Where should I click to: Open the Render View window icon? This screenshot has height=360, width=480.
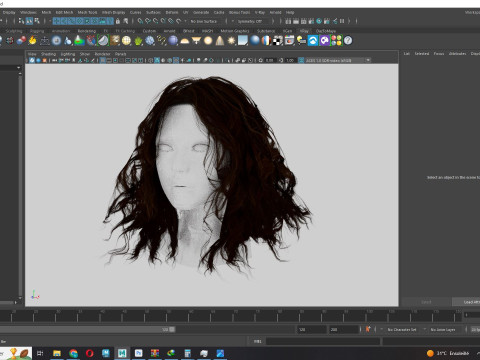(288, 21)
